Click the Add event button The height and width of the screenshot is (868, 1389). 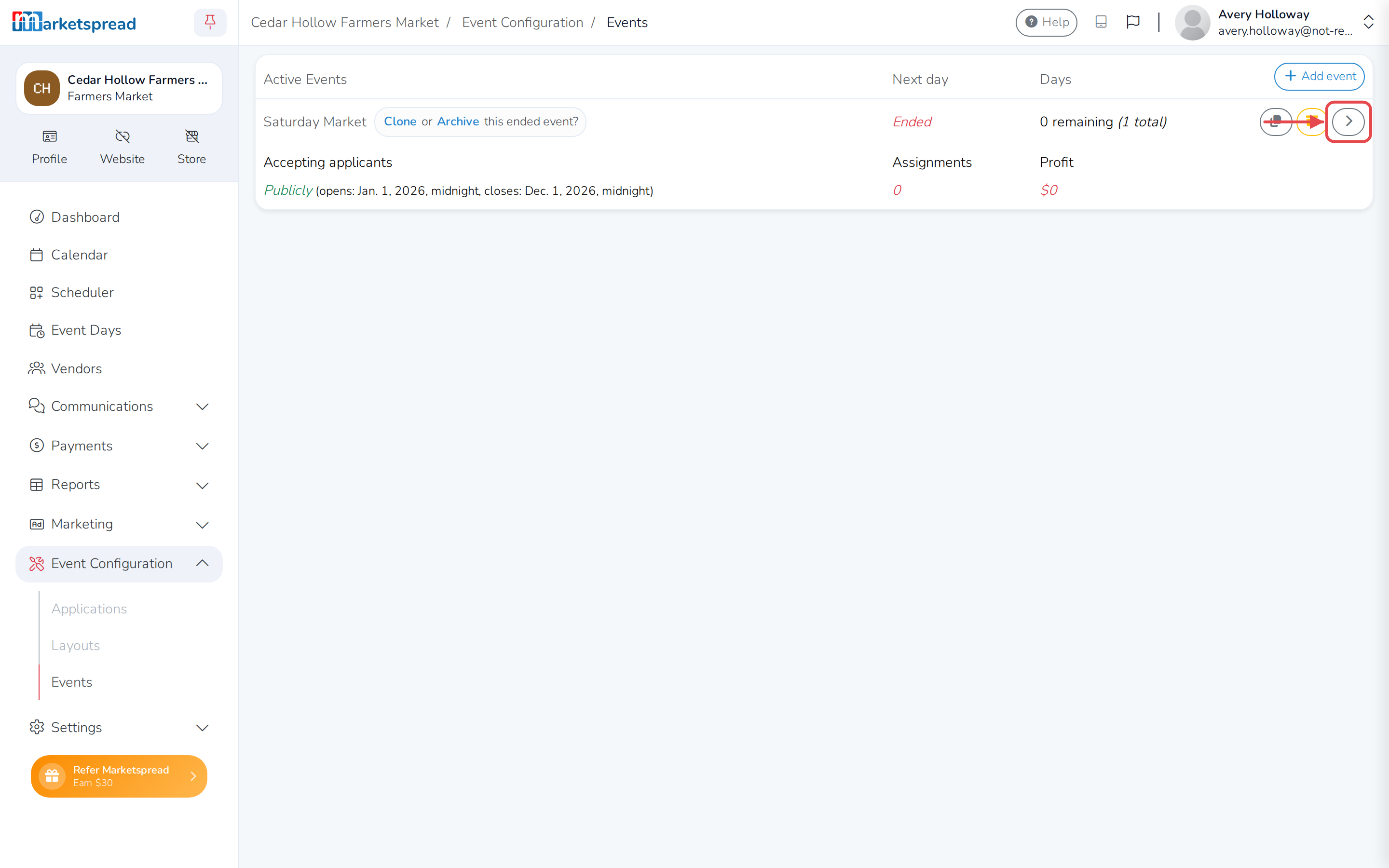1319,76
